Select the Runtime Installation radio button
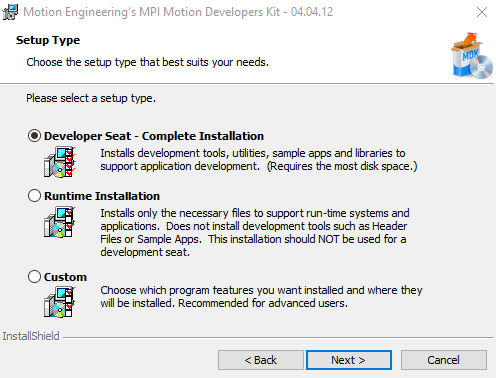Image resolution: width=496 pixels, height=378 pixels. 34,196
